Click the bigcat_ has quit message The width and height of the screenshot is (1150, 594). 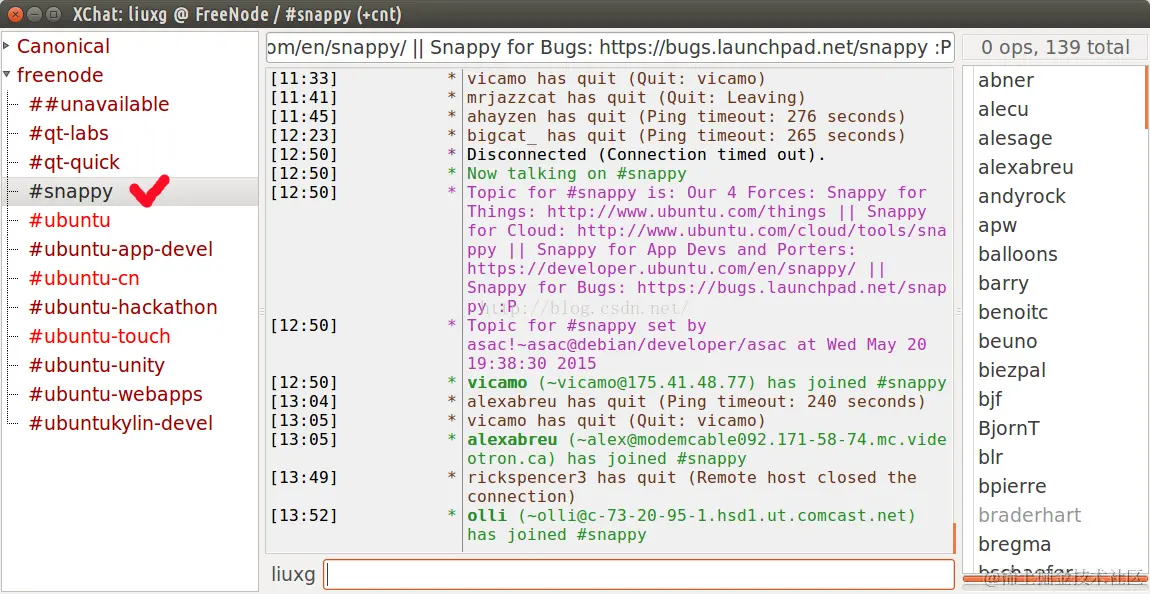686,136
